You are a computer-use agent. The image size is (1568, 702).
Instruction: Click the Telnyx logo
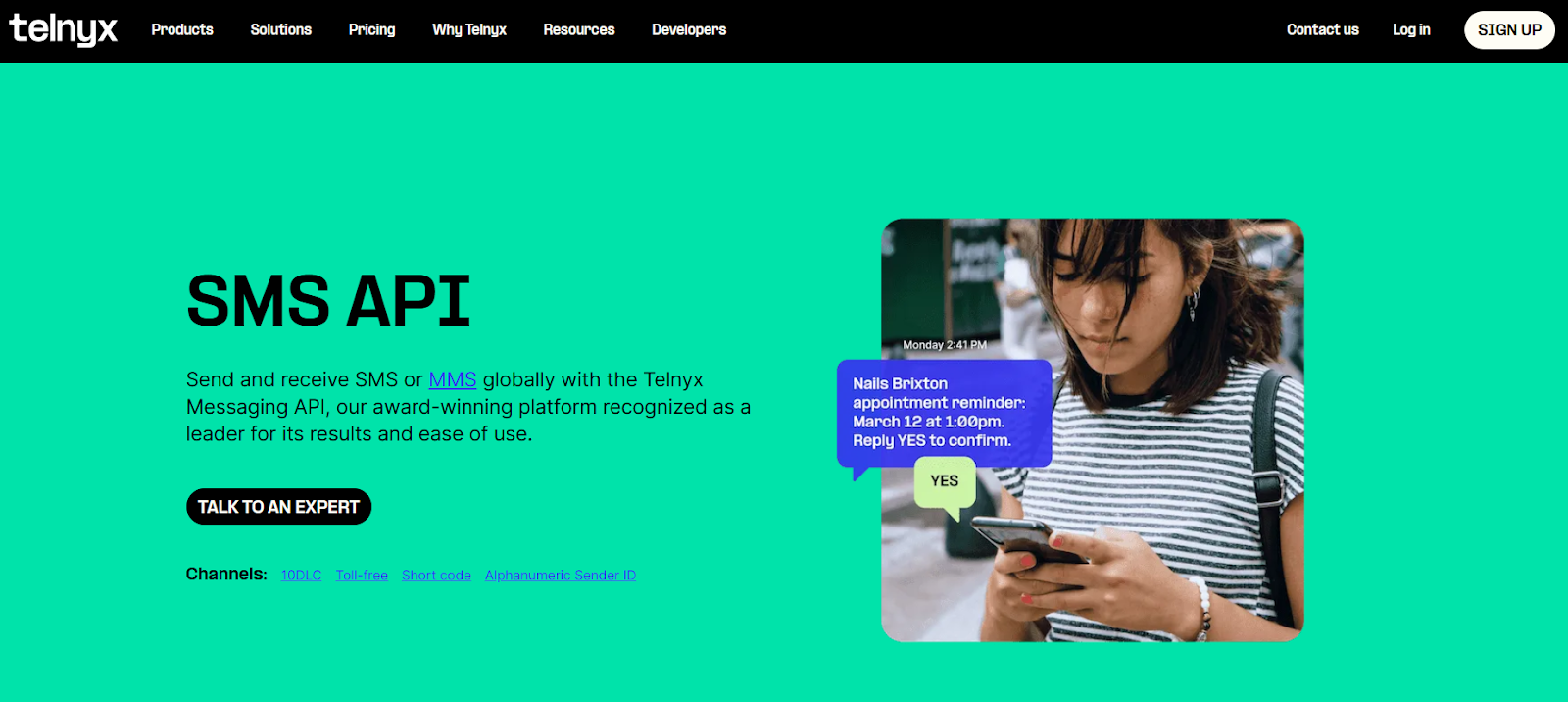64,29
